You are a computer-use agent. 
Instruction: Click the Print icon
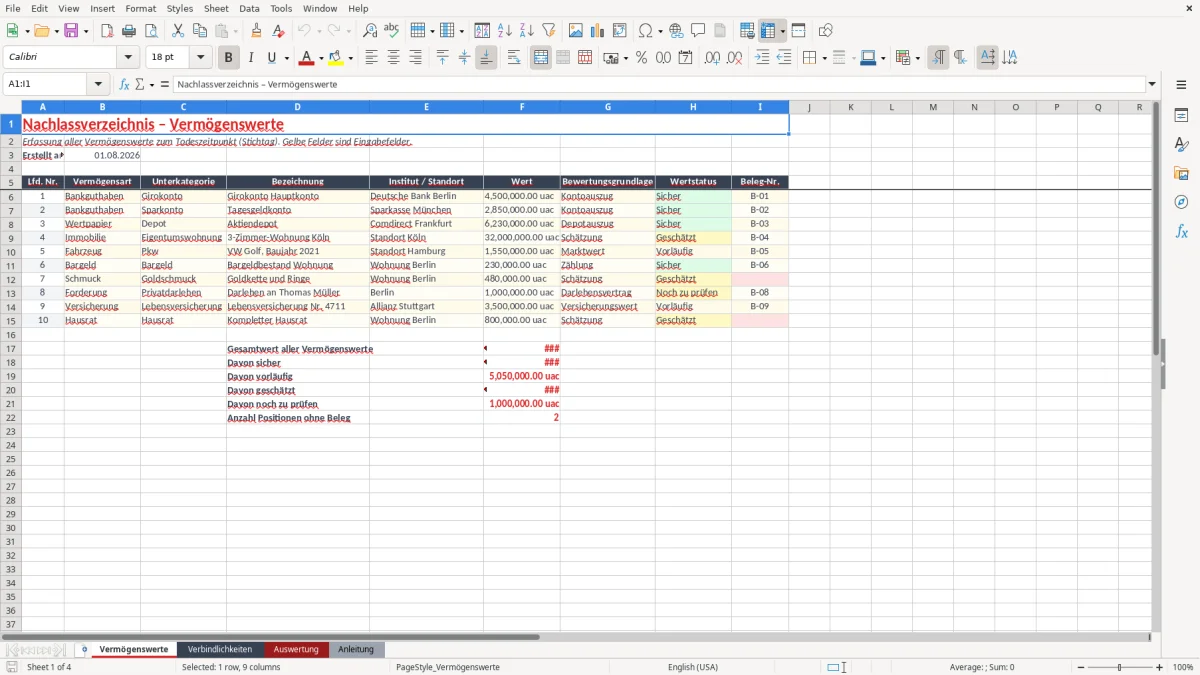(x=129, y=31)
